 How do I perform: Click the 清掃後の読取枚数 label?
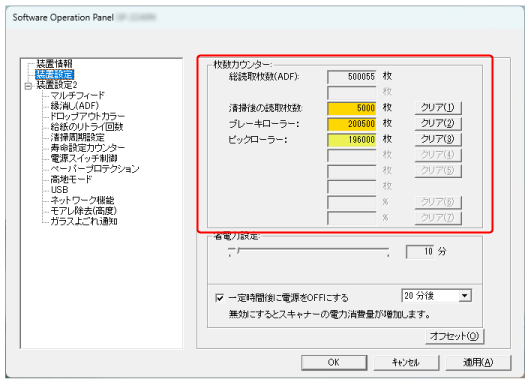(x=265, y=108)
